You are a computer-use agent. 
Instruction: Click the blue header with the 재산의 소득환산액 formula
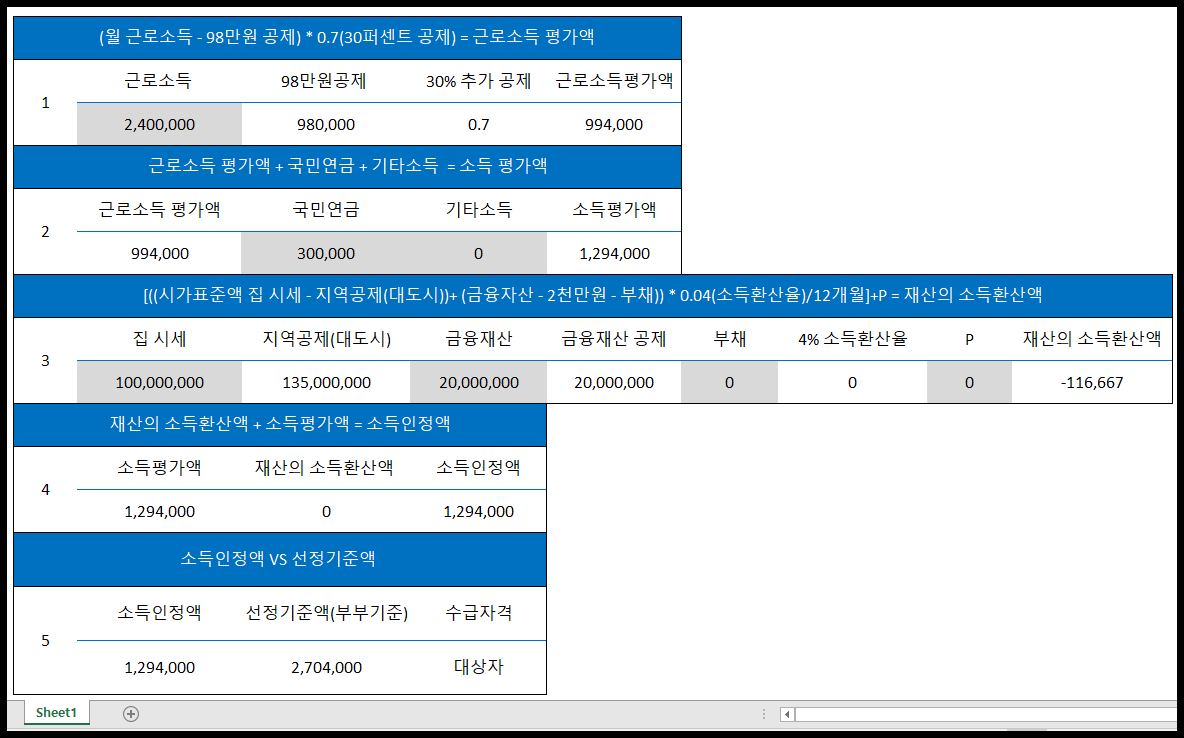[x=593, y=295]
